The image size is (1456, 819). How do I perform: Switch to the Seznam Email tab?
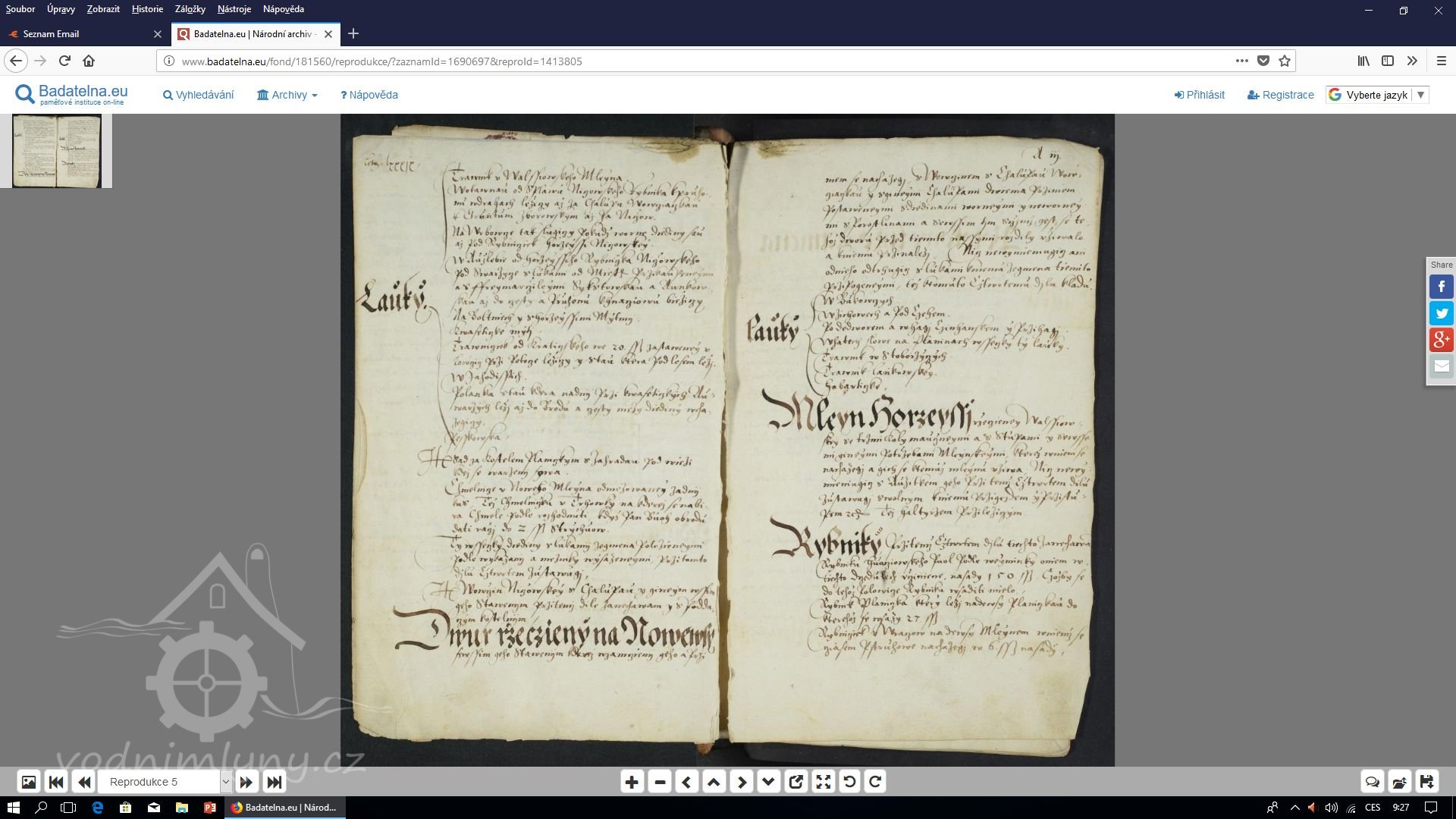51,34
